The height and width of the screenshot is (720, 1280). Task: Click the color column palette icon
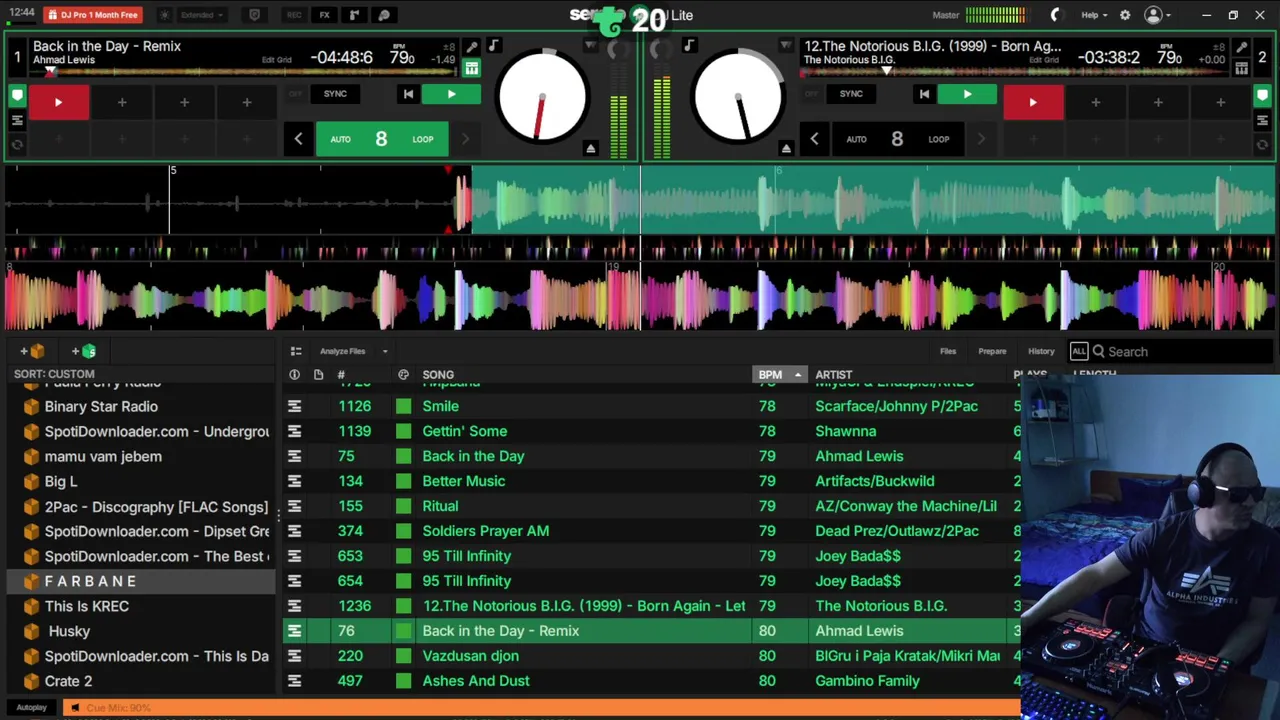pos(403,375)
